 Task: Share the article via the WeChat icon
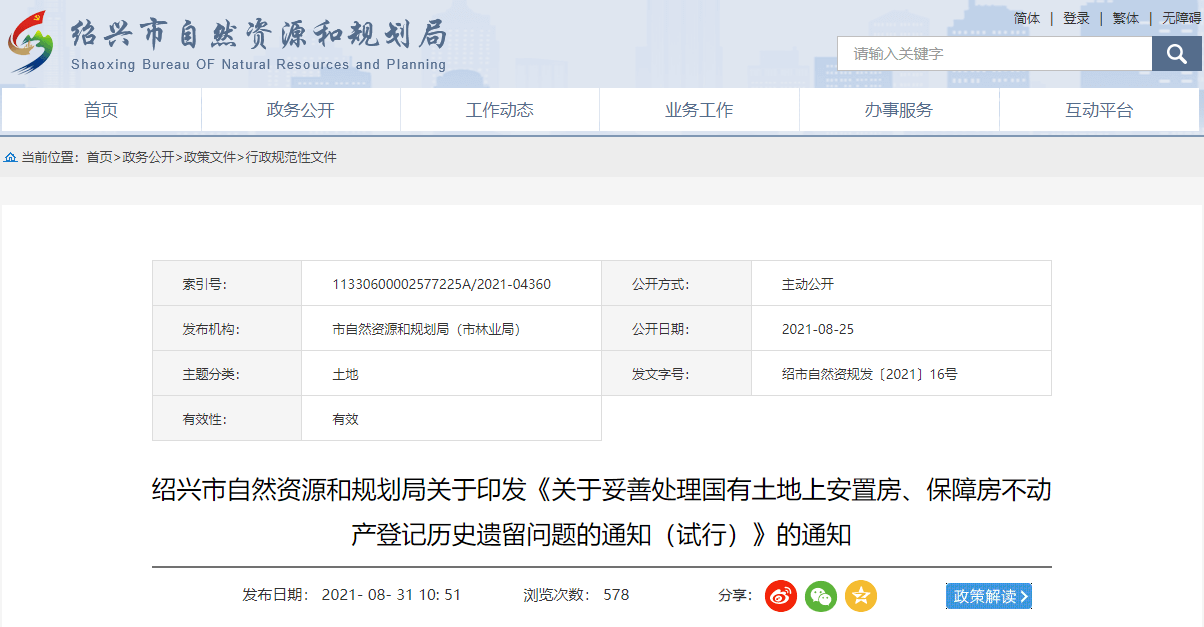point(820,596)
